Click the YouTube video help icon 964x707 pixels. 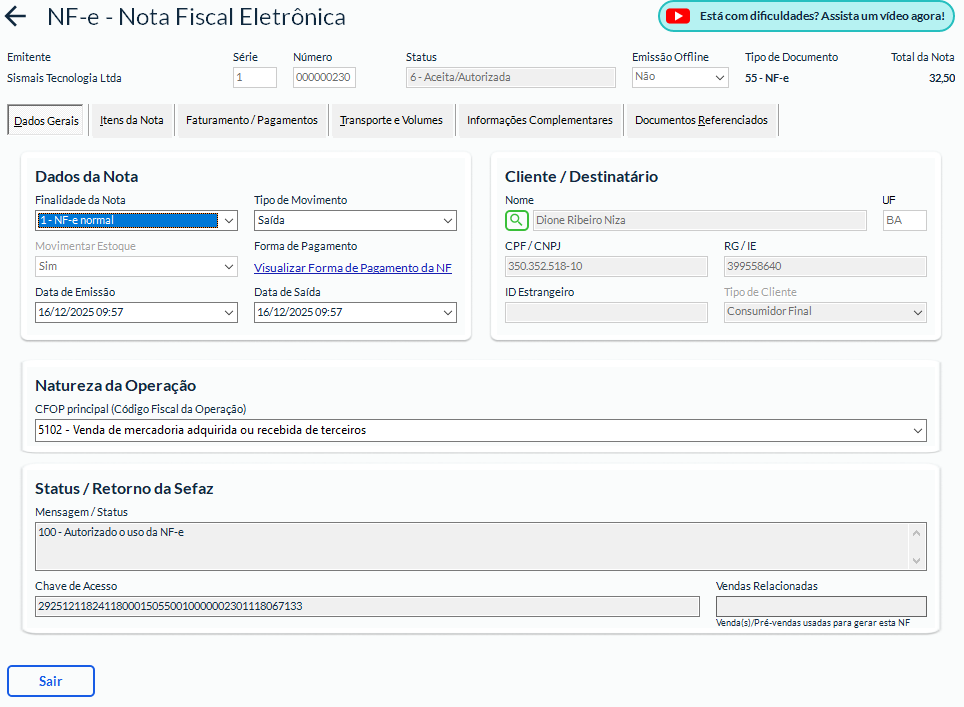(x=678, y=16)
